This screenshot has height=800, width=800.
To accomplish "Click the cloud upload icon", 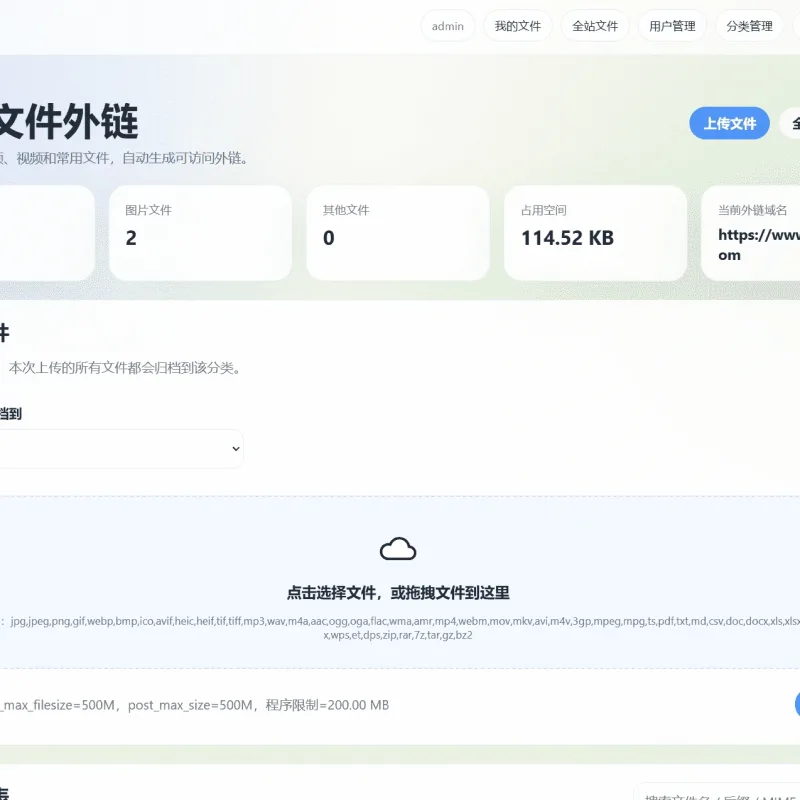I will tap(398, 549).
